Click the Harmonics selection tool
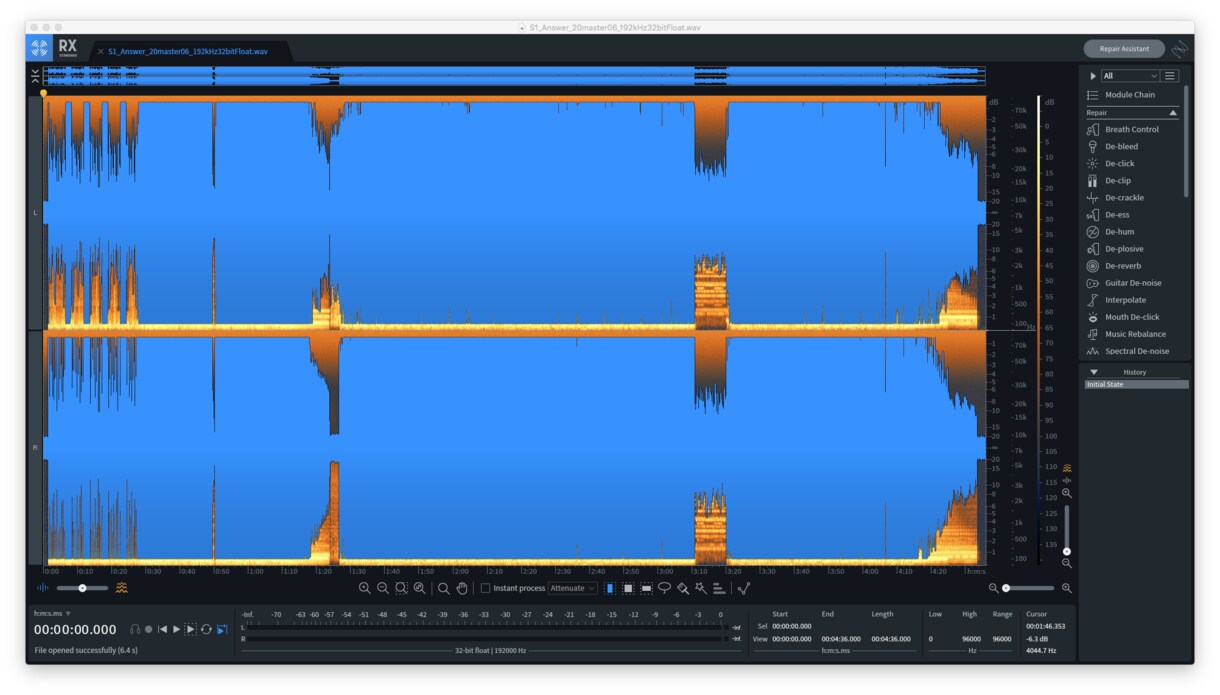This screenshot has height=695, width=1220. point(718,588)
